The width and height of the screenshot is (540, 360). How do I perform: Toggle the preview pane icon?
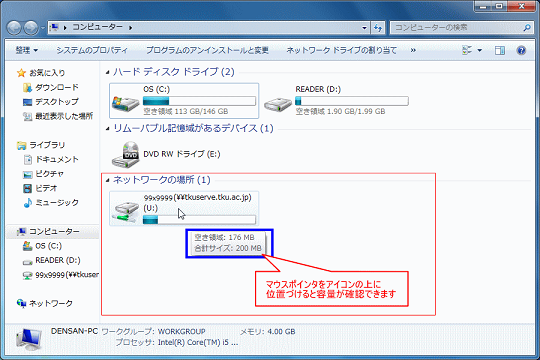click(500, 51)
